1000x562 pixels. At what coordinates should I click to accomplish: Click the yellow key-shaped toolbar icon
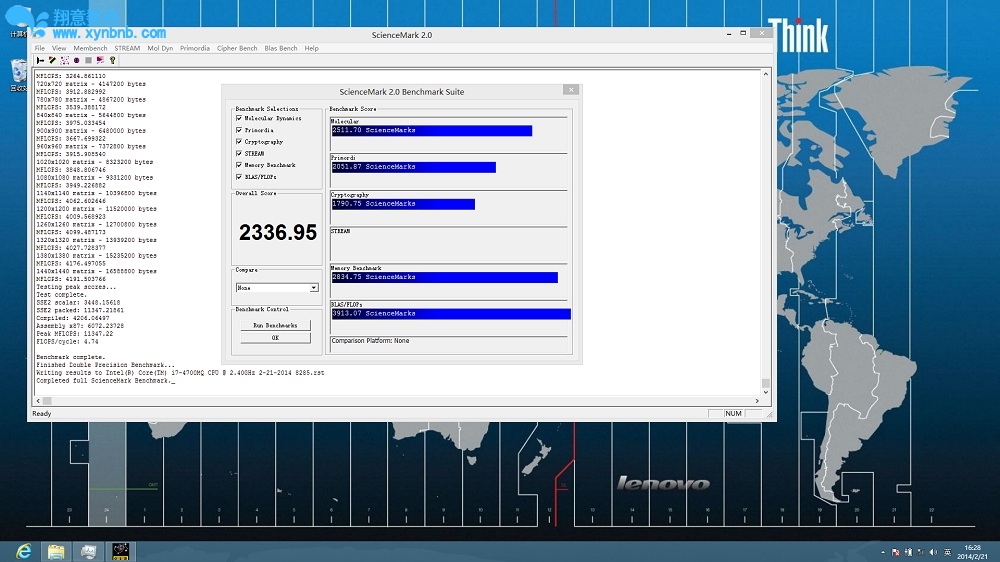(112, 61)
